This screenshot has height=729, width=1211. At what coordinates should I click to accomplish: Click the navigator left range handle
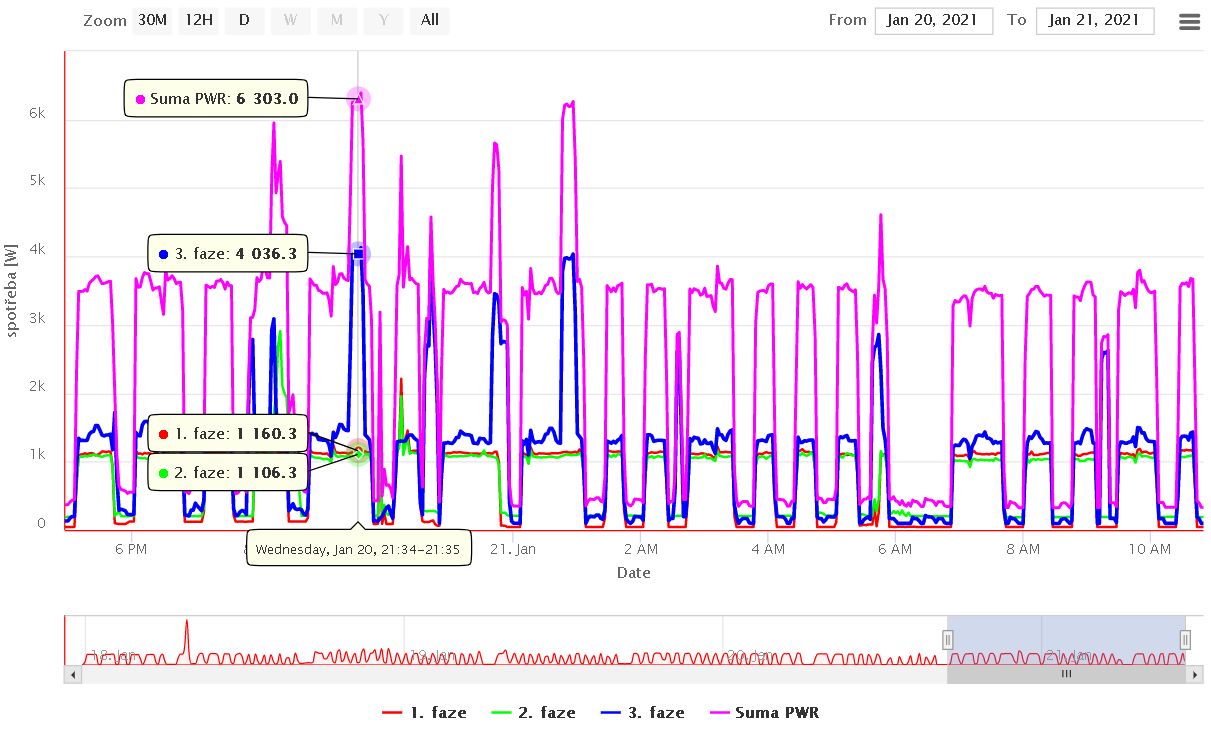pos(948,640)
